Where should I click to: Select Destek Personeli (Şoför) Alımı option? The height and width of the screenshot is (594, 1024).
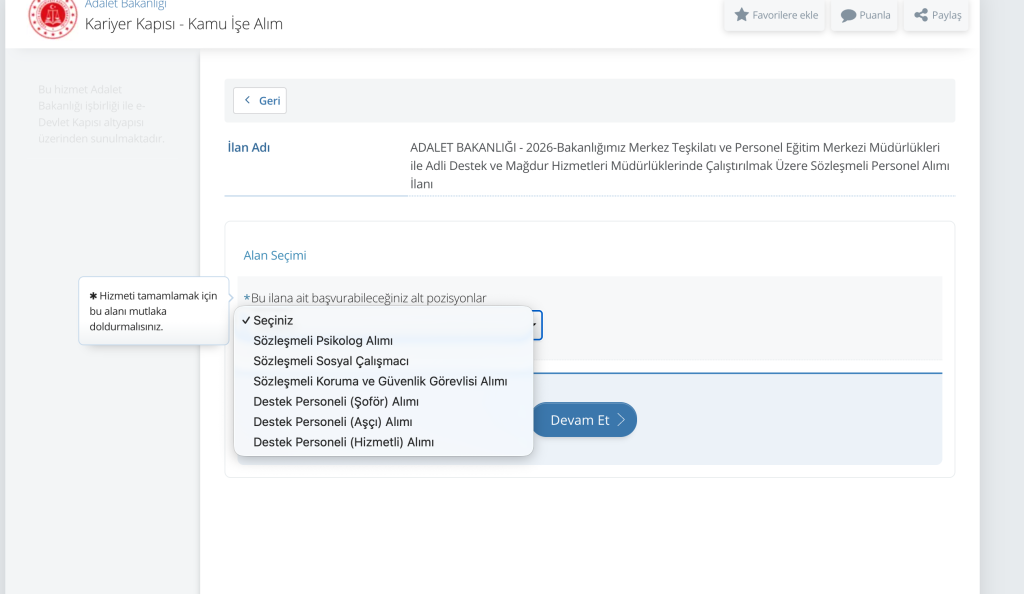coord(383,401)
